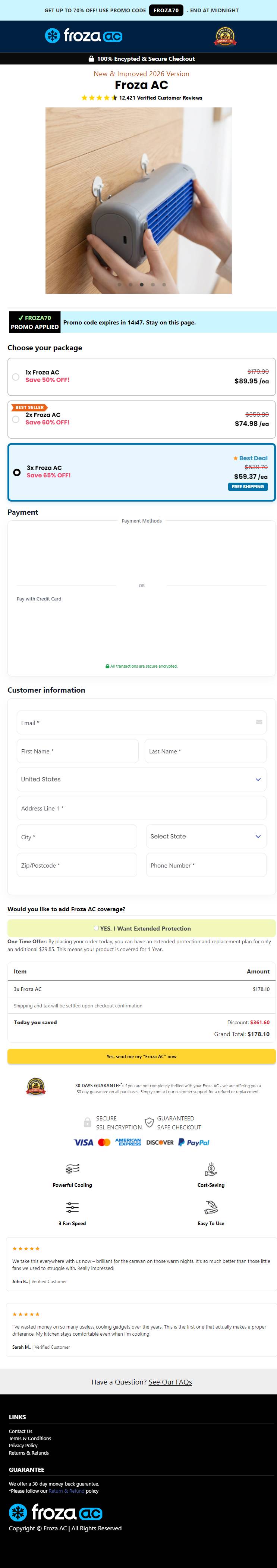Focus the Email input field
The height and width of the screenshot is (1568, 277).
point(141,722)
